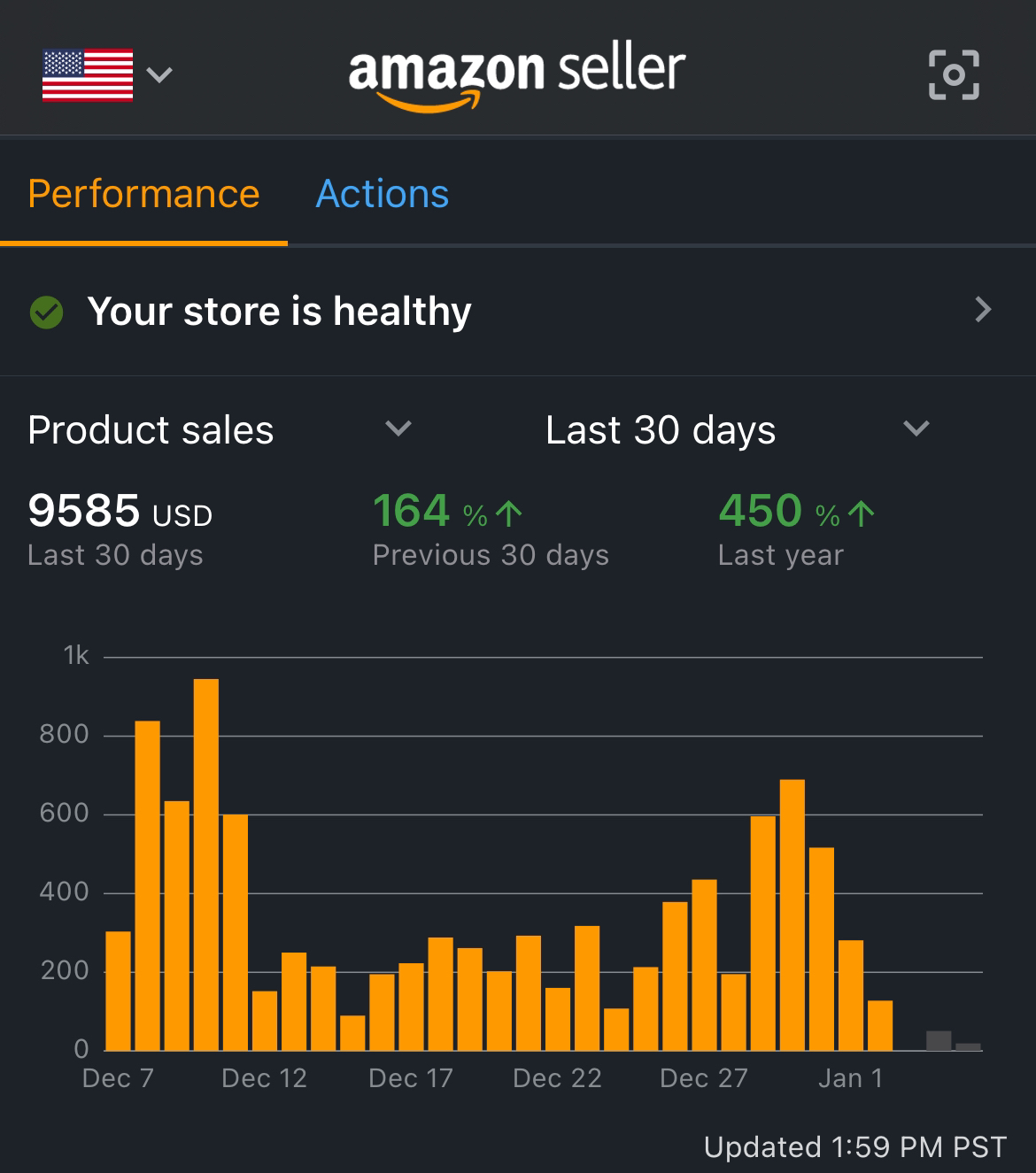The image size is (1036, 1173).
Task: Expand the marketplace chevron next to flag
Action: pos(159,74)
